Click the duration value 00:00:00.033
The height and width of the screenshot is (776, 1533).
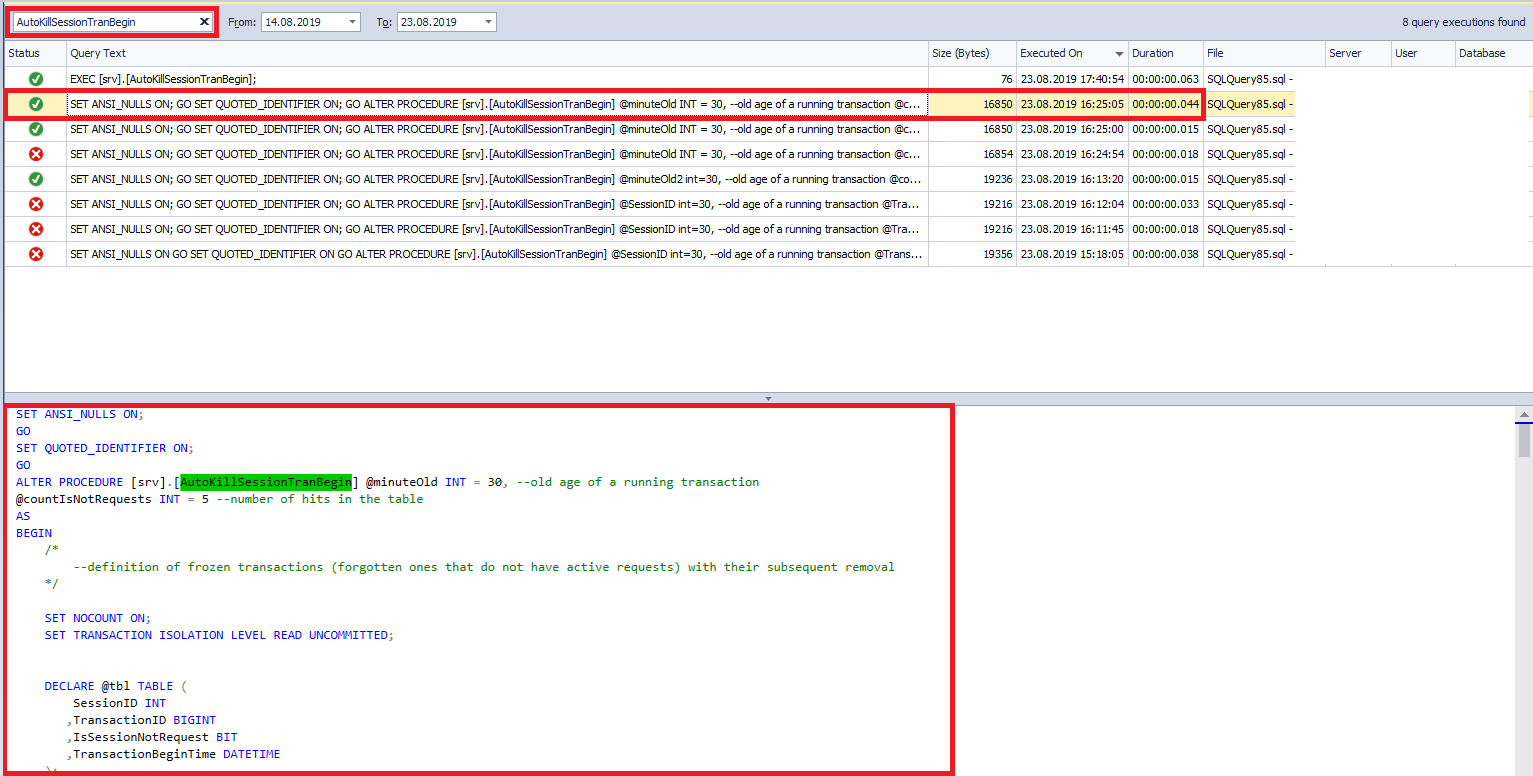[x=1165, y=204]
